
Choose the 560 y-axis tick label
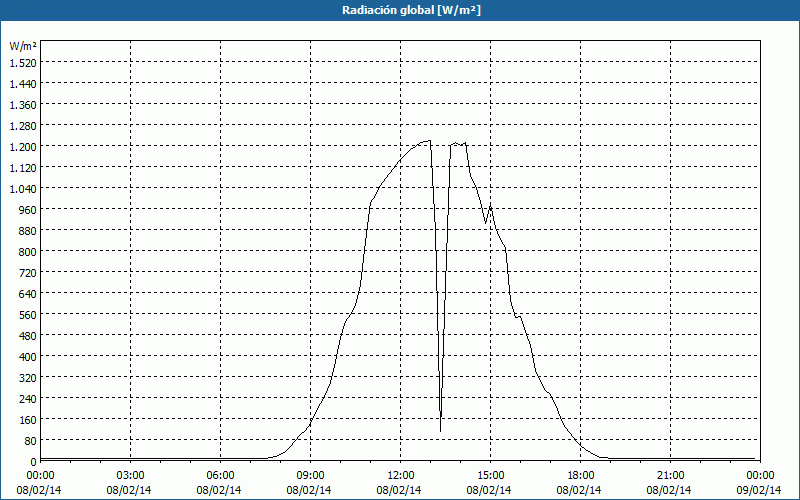[x=29, y=315]
